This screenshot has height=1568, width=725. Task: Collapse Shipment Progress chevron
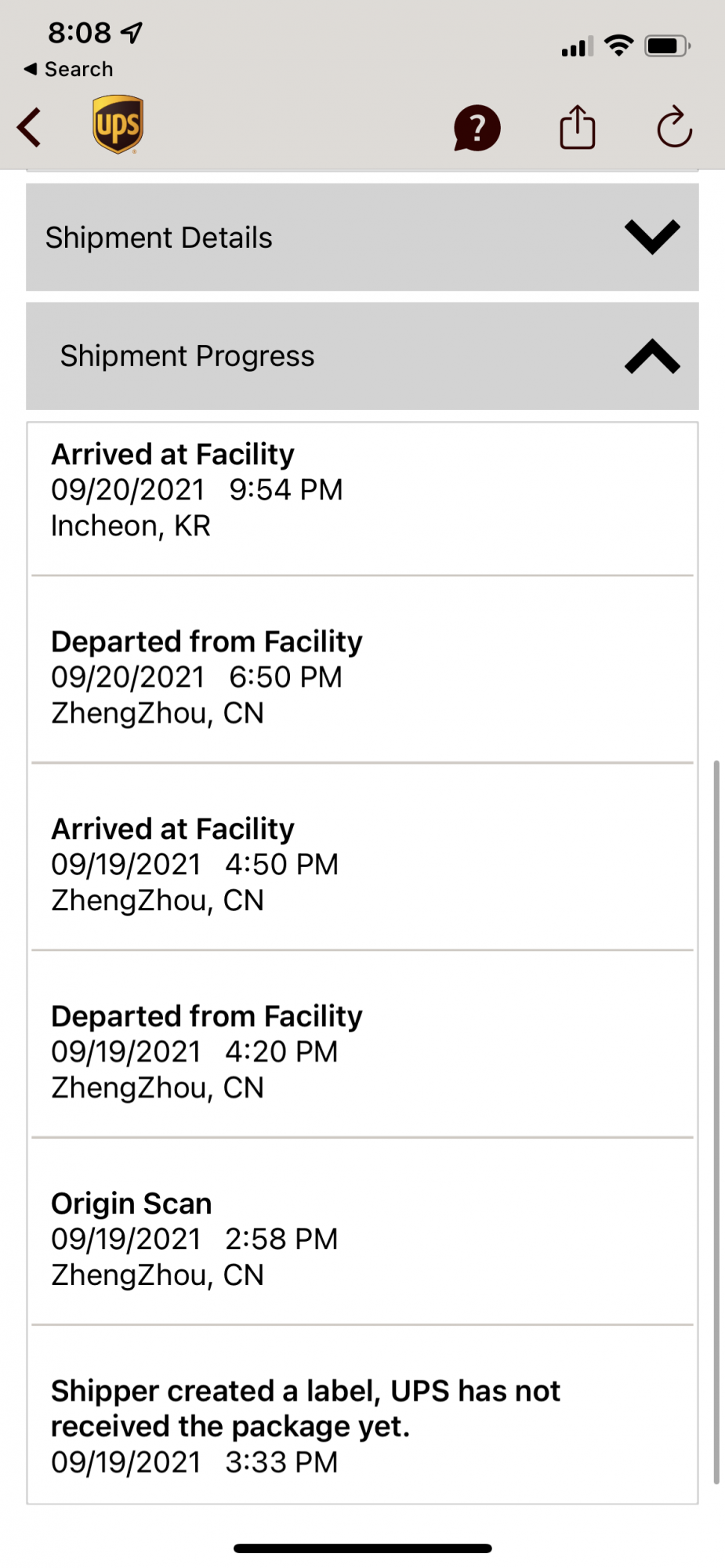[x=652, y=356]
